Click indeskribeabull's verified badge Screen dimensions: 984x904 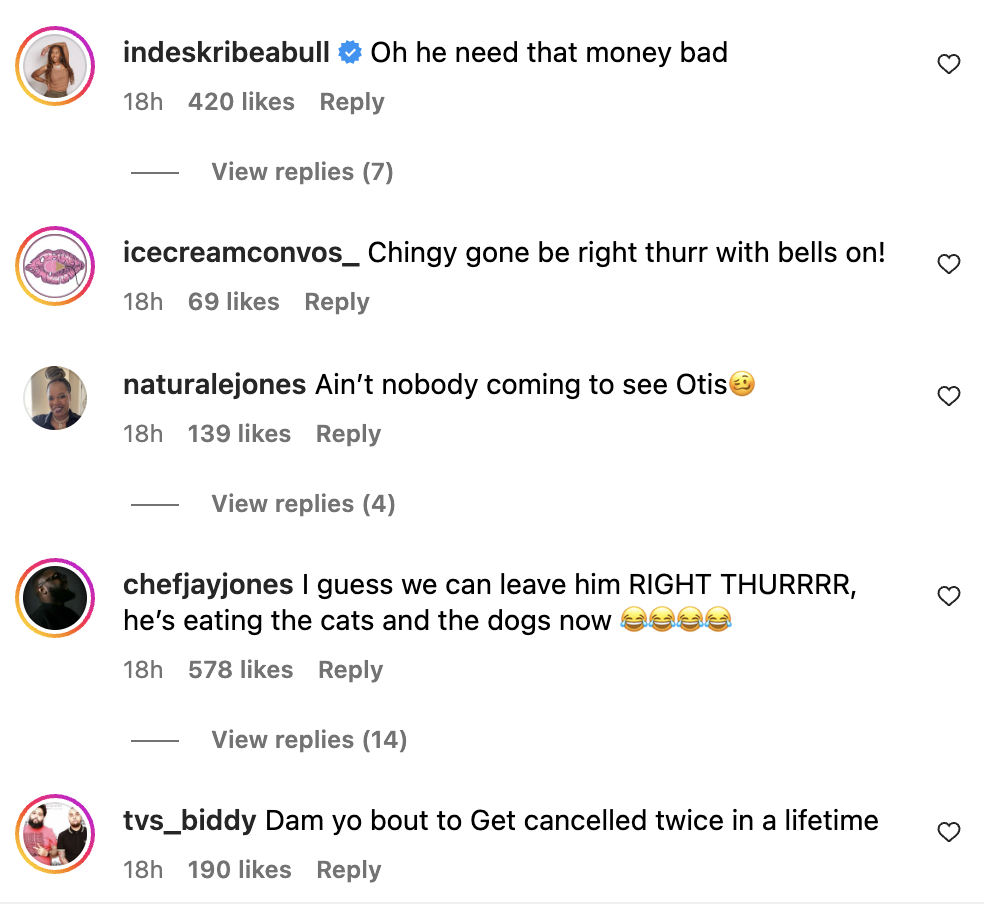349,53
